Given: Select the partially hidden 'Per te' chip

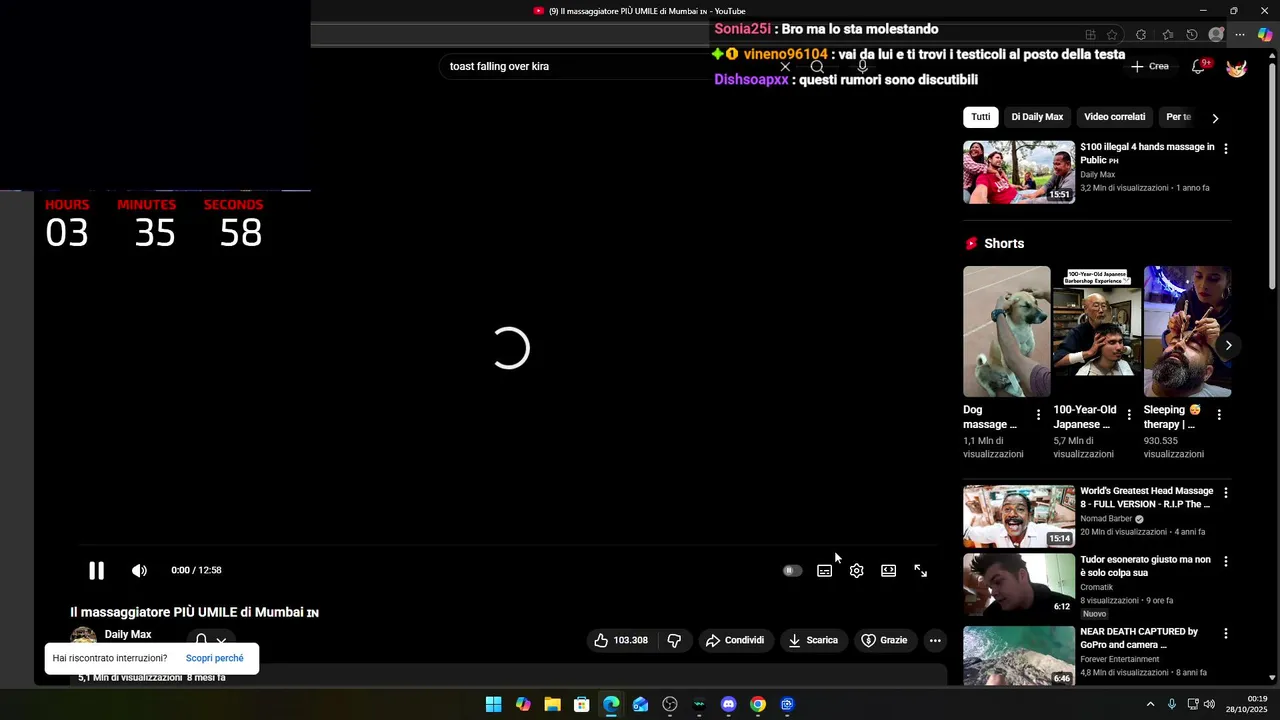Looking at the screenshot, I should coord(1178,117).
